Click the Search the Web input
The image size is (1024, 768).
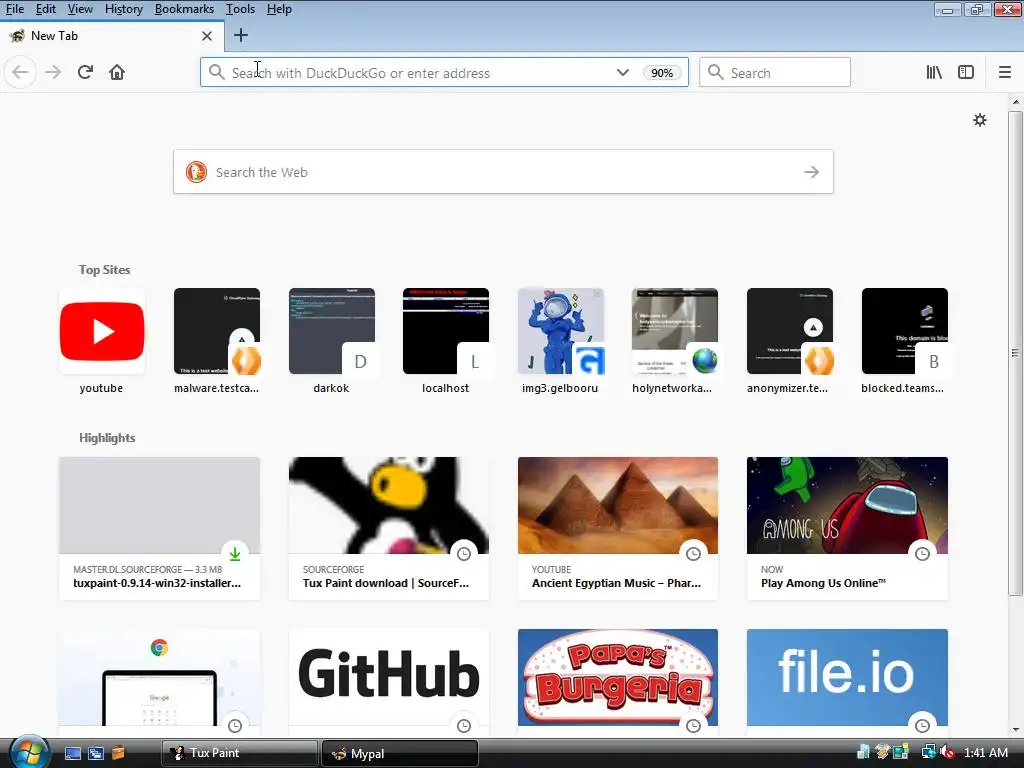click(x=503, y=172)
